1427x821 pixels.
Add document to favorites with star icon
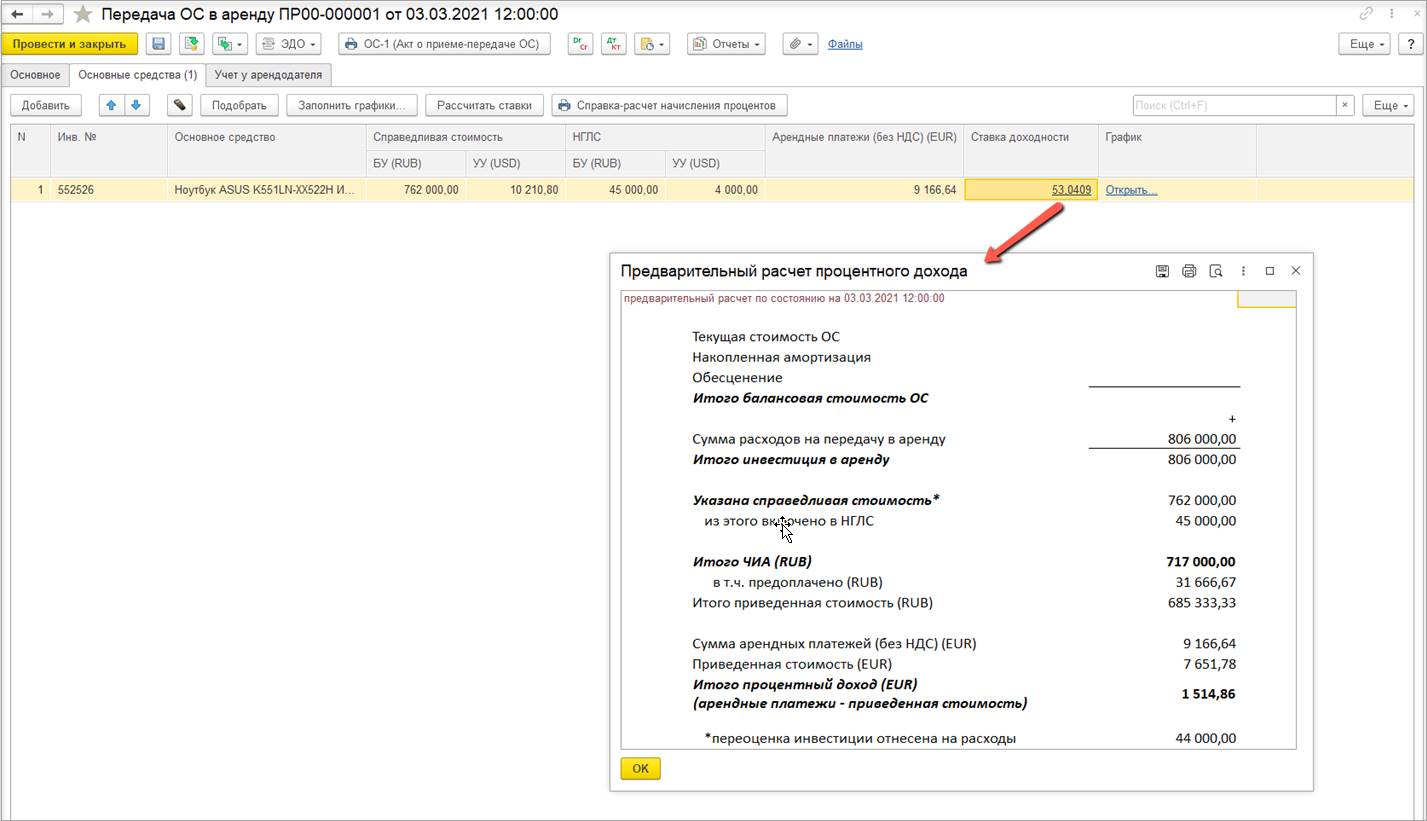pyautogui.click(x=83, y=15)
